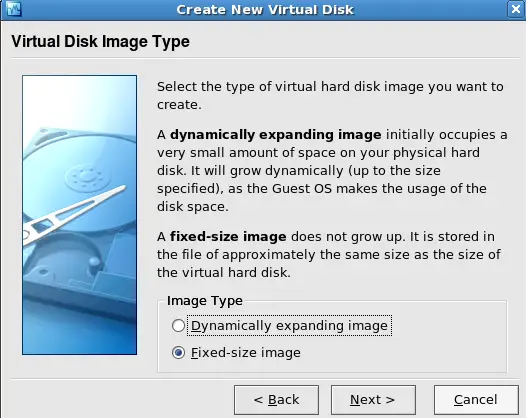526x418 pixels.
Task: Click the 'does not grow up' sentence
Action: [347, 237]
